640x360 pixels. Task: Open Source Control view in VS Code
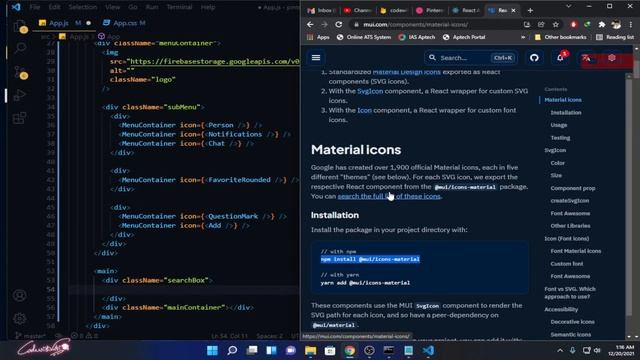tap(20, 73)
